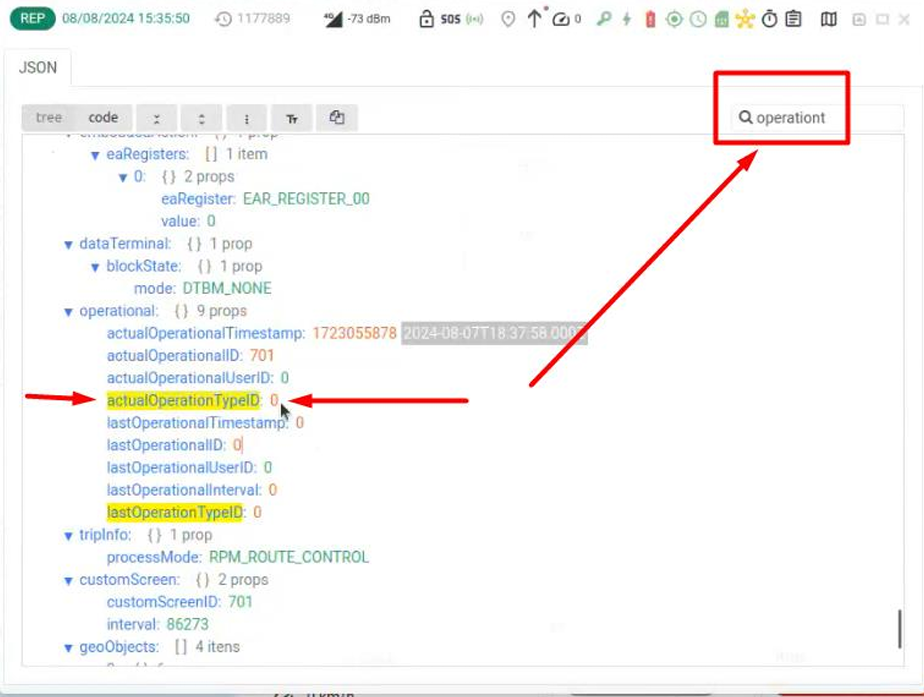The image size is (924, 697).
Task: Switch JSON viewer to code mode
Action: [103, 118]
